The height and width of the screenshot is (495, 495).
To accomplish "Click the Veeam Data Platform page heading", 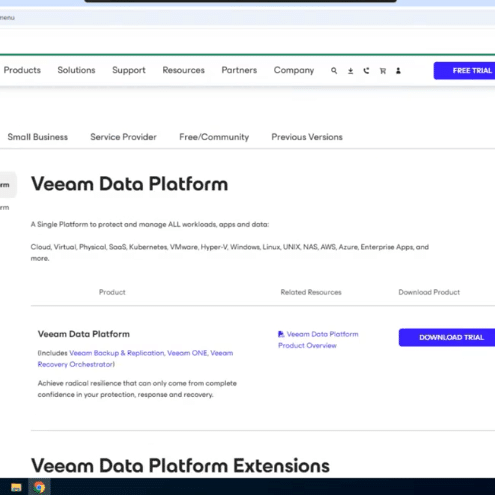I will [x=129, y=184].
